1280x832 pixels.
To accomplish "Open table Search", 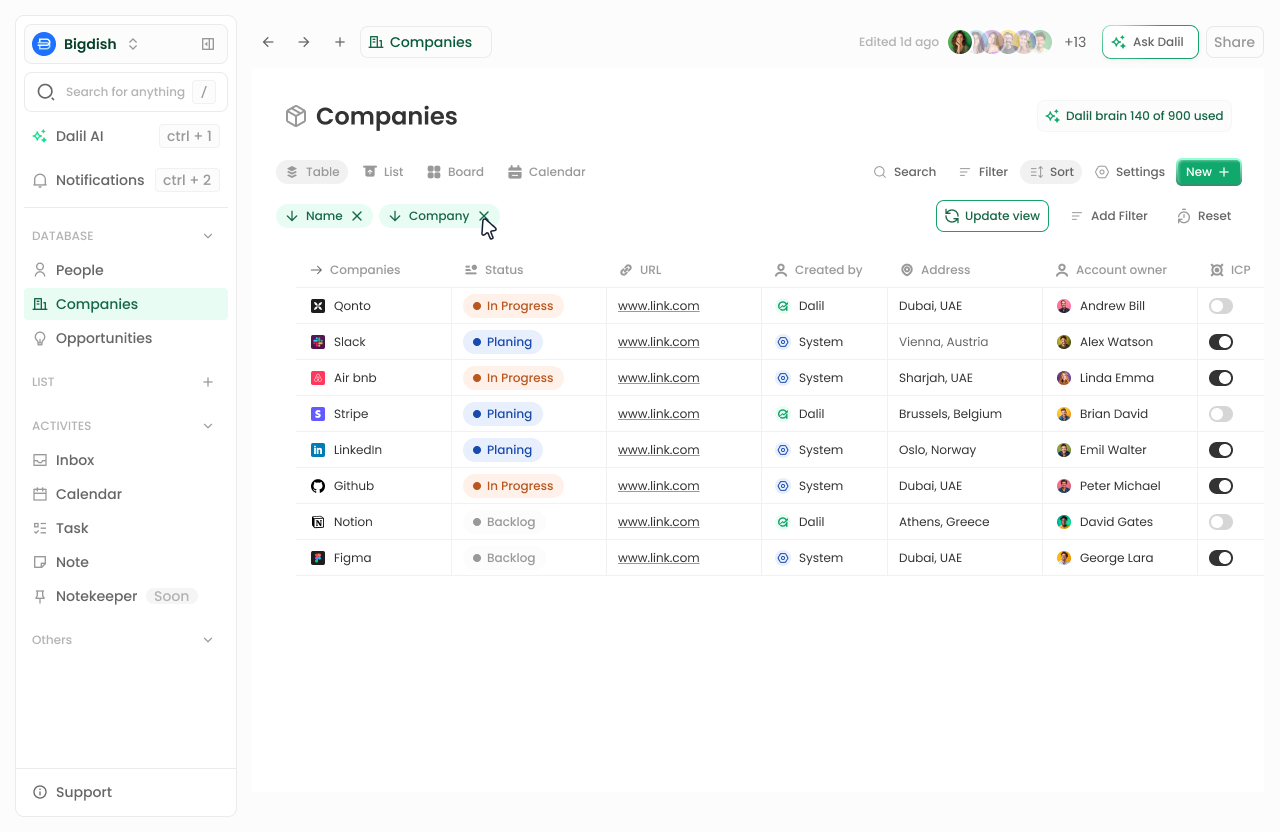I will pyautogui.click(x=904, y=172).
